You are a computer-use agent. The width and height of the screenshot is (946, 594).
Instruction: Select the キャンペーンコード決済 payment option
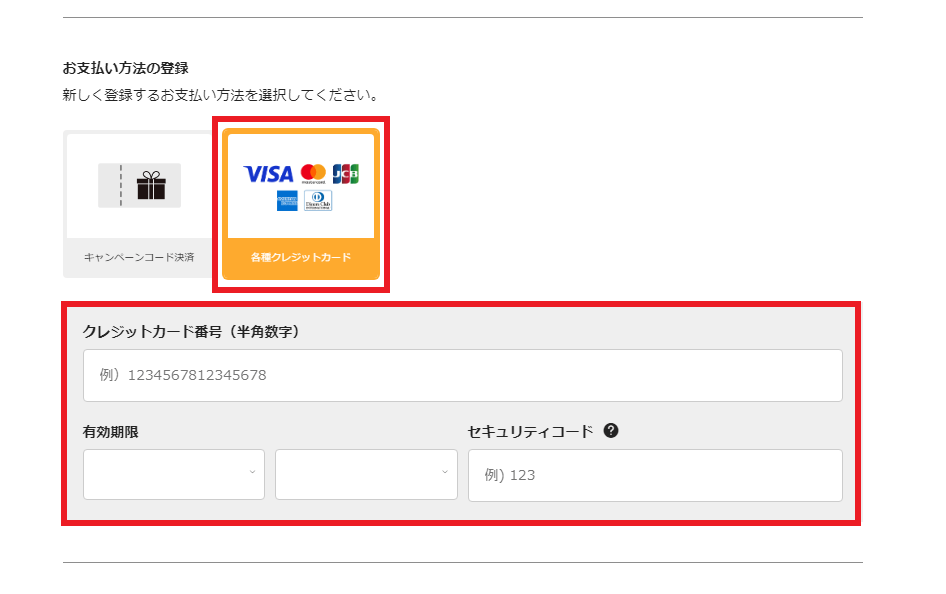[x=139, y=204]
